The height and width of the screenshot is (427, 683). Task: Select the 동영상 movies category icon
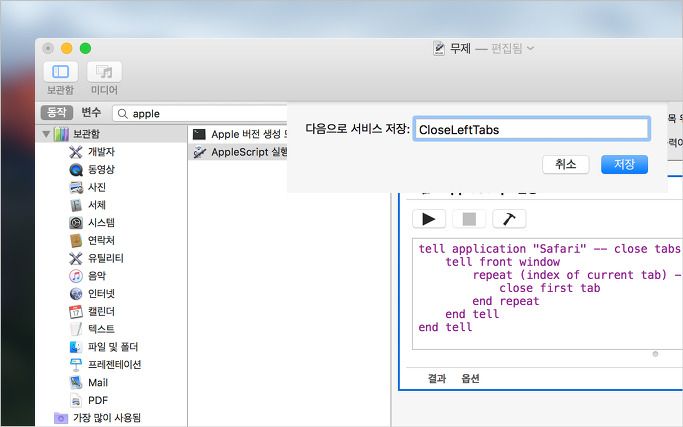(76, 169)
